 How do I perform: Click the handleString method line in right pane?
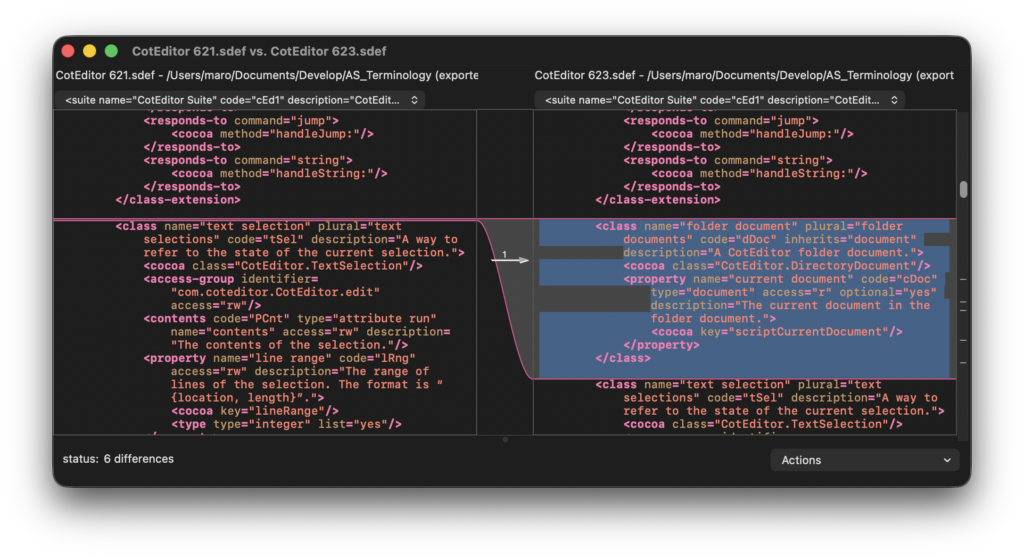coord(759,173)
